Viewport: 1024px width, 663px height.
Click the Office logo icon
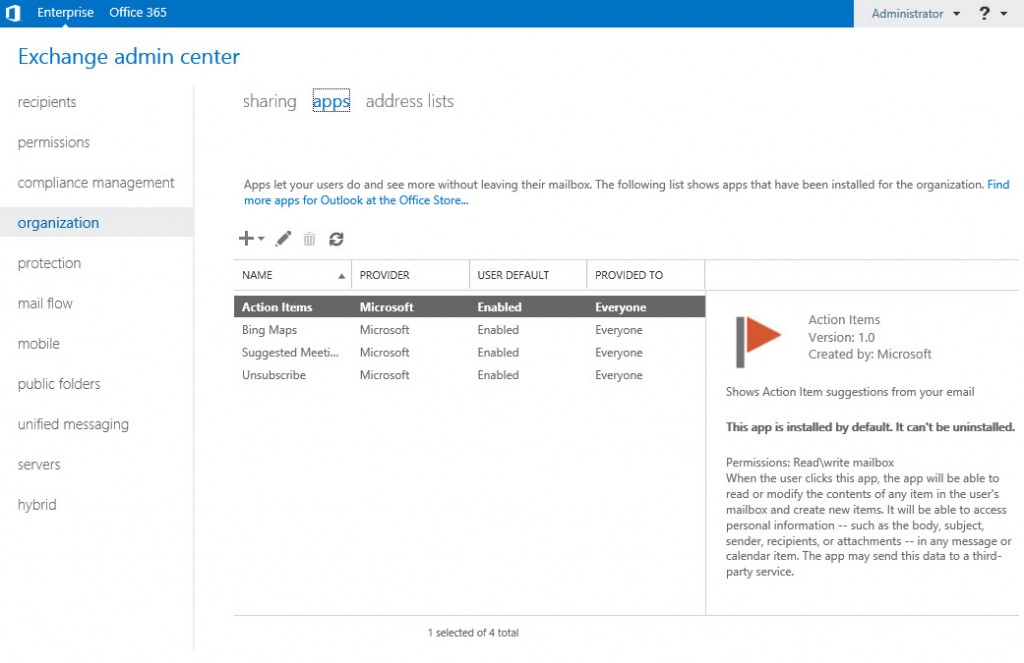(x=13, y=12)
